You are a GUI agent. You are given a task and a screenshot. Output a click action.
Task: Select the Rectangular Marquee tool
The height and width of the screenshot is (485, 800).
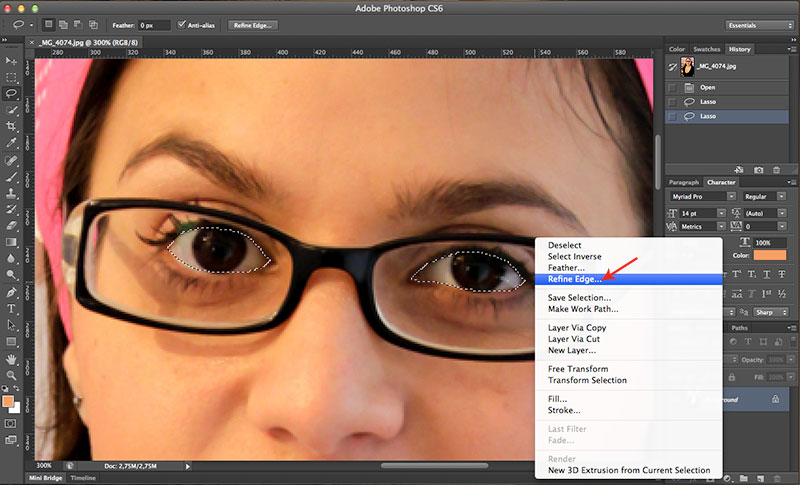[x=12, y=77]
